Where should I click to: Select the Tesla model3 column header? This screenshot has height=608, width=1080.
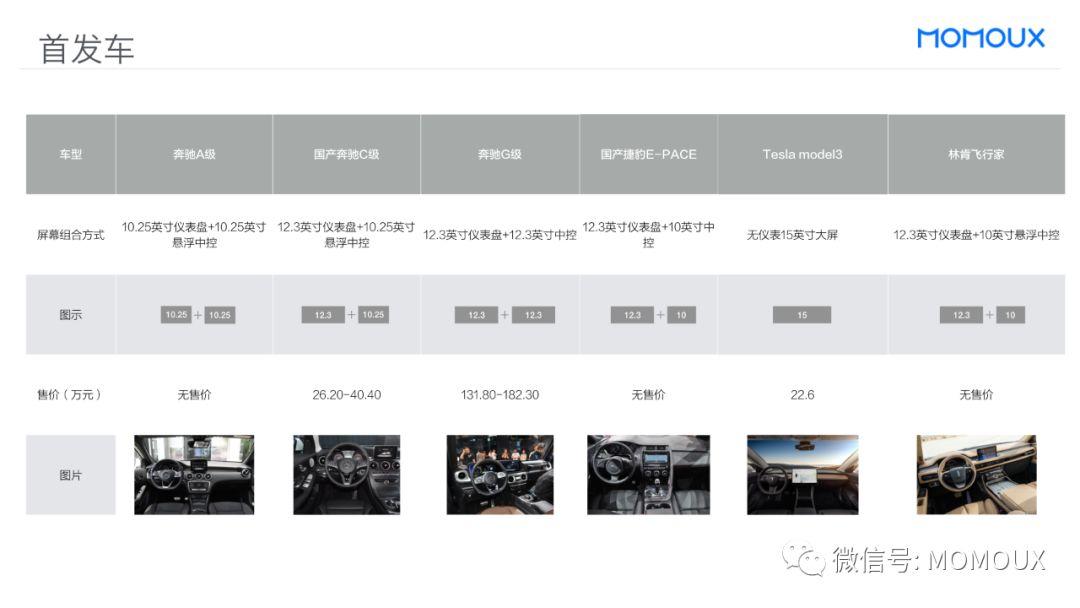(802, 154)
